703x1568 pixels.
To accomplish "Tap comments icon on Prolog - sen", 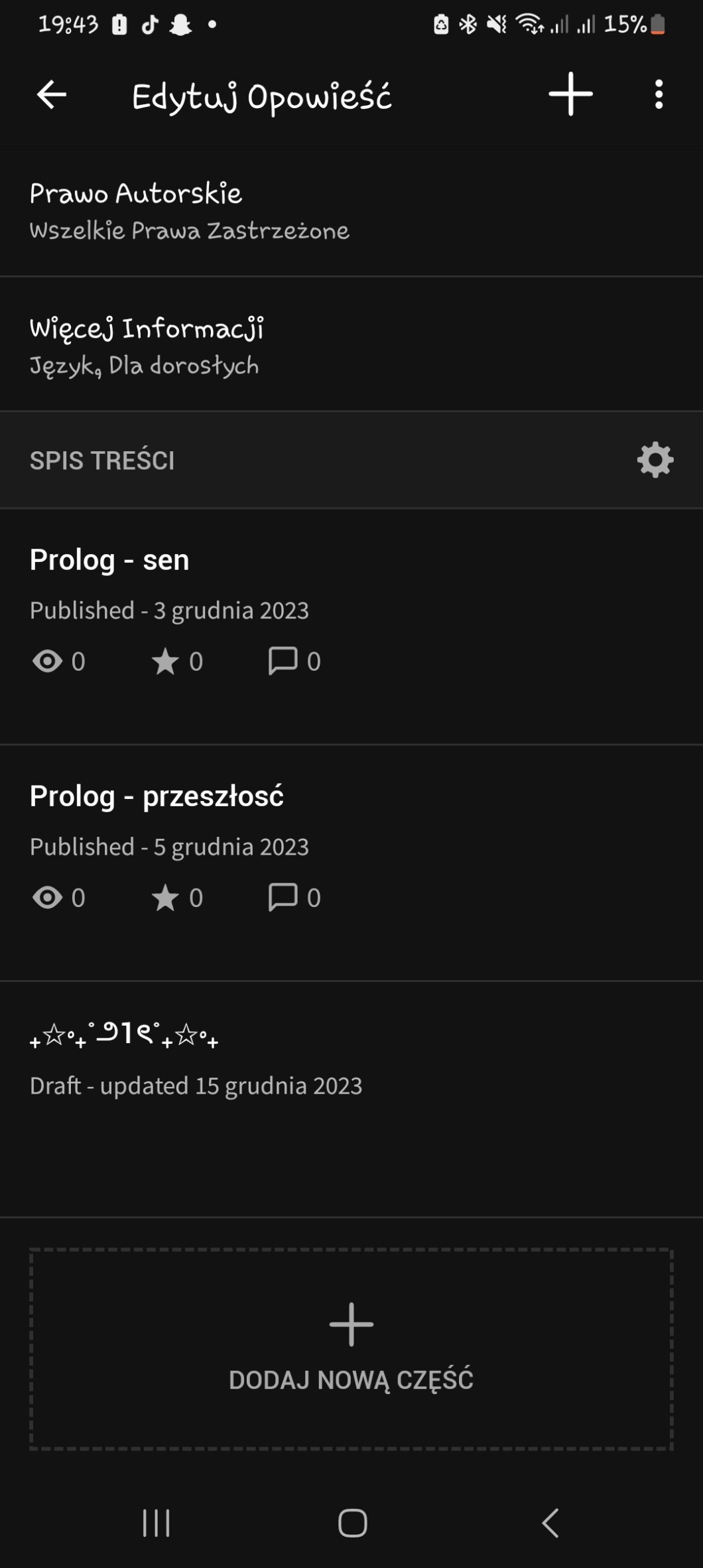I will click(x=283, y=661).
